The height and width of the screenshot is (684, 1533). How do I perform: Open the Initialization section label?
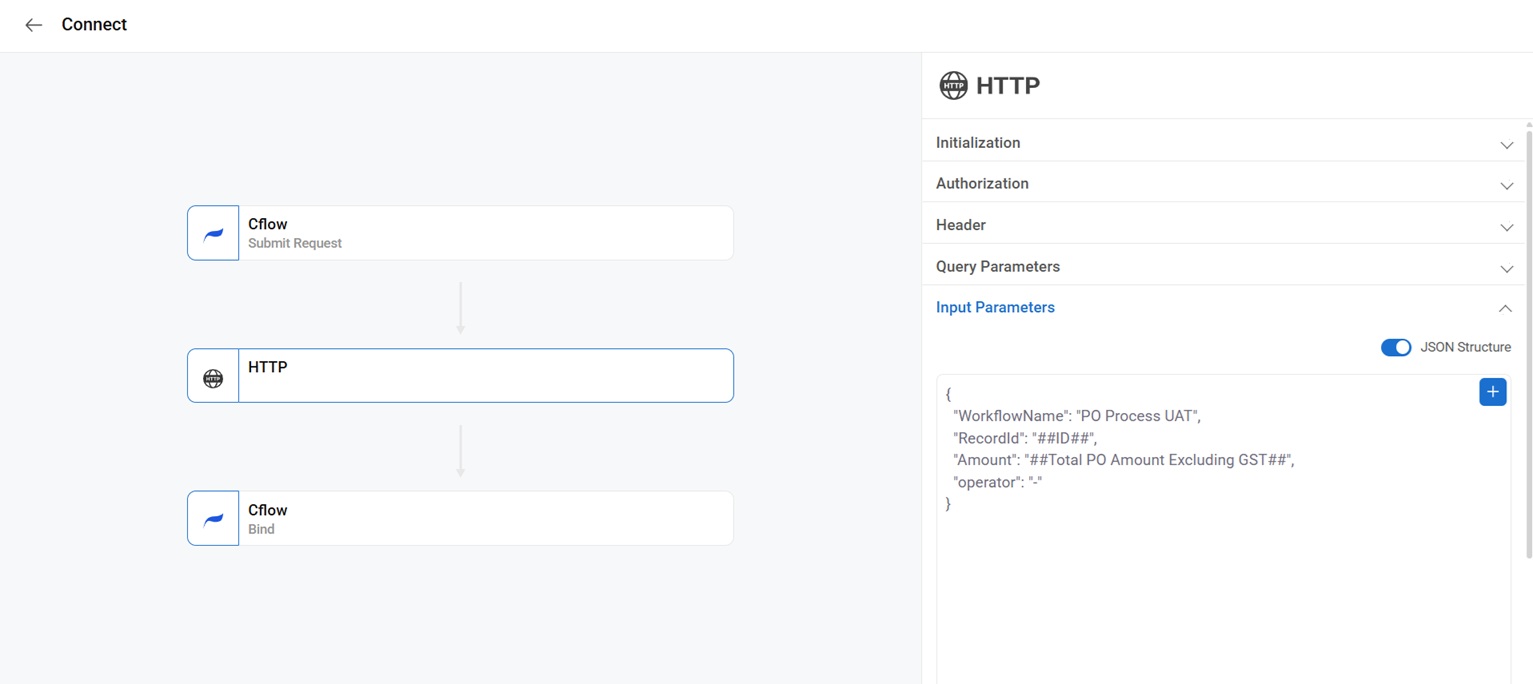(977, 143)
